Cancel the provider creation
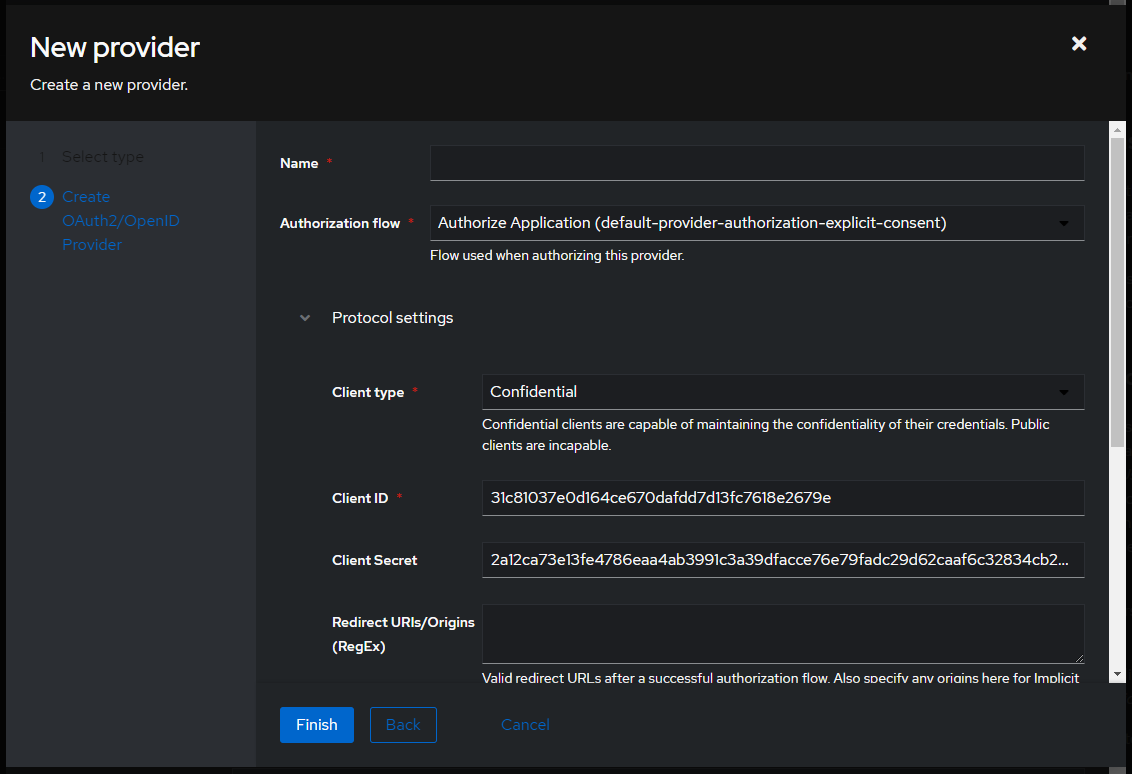This screenshot has width=1132, height=774. 525,725
